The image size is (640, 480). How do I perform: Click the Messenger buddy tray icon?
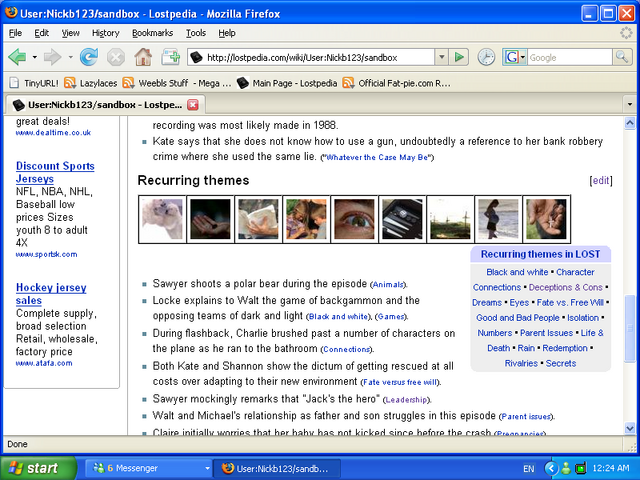point(565,468)
